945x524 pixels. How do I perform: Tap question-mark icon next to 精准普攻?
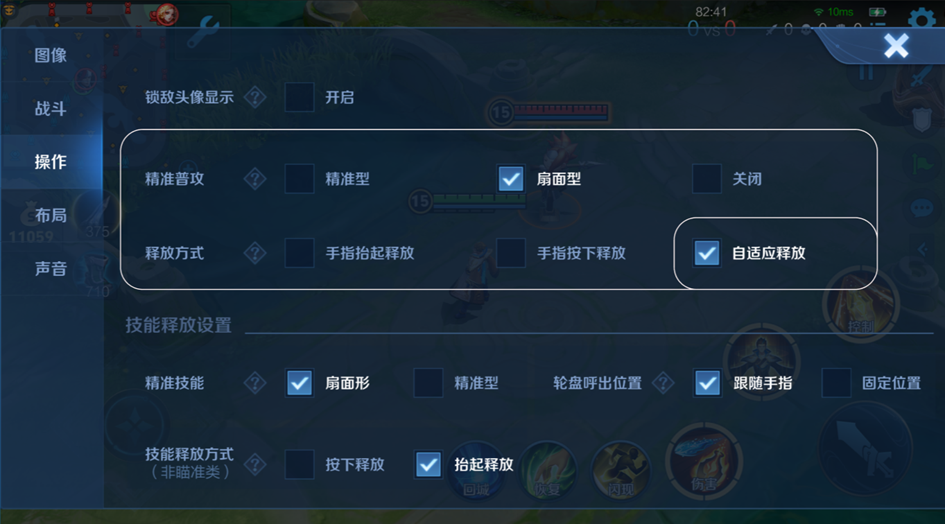click(255, 178)
